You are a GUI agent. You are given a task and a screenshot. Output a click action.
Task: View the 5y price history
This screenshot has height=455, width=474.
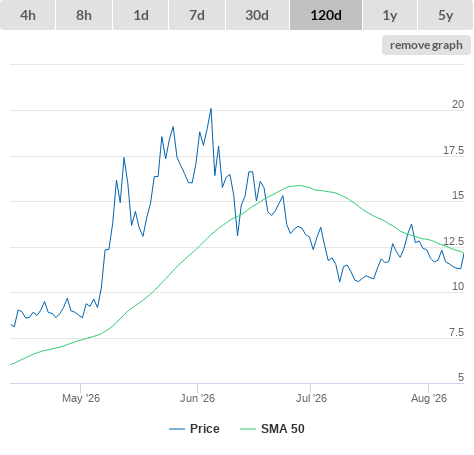(445, 15)
